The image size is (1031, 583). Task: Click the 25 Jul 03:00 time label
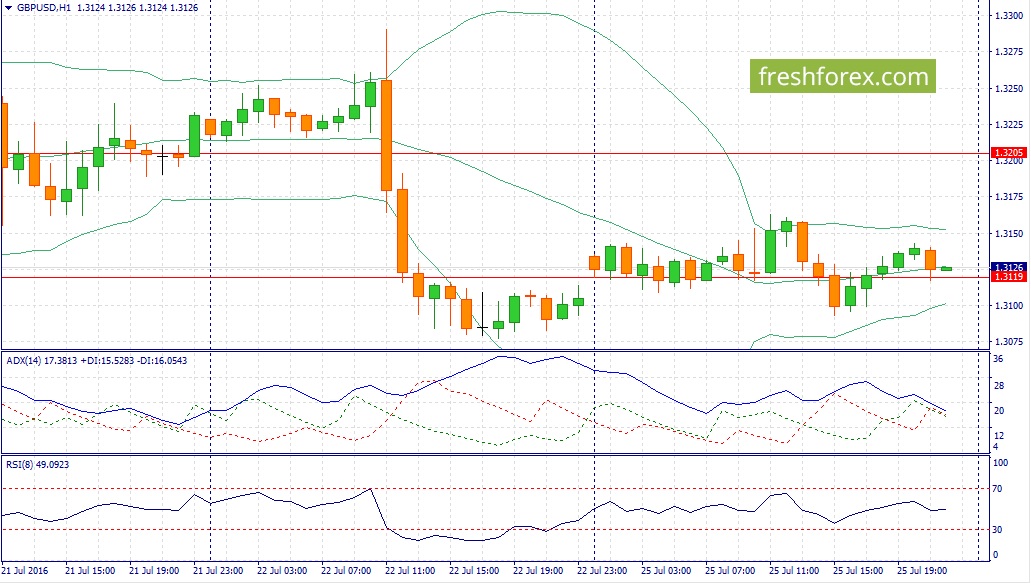[665, 571]
